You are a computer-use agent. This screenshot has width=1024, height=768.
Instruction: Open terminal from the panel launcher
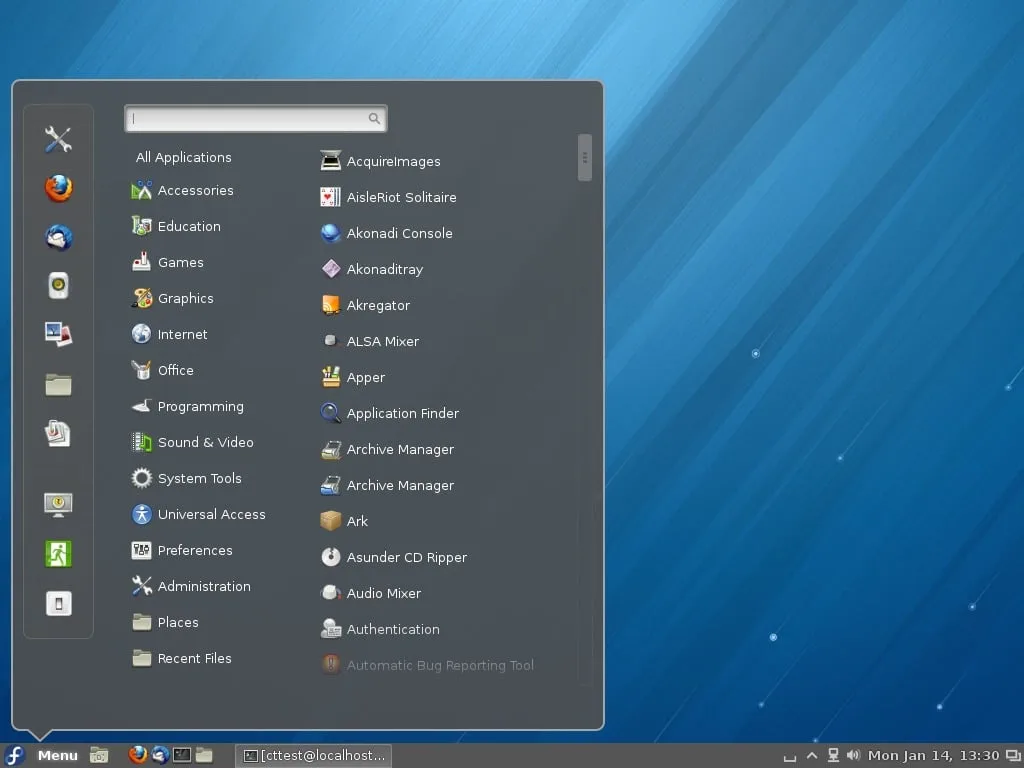tap(182, 756)
